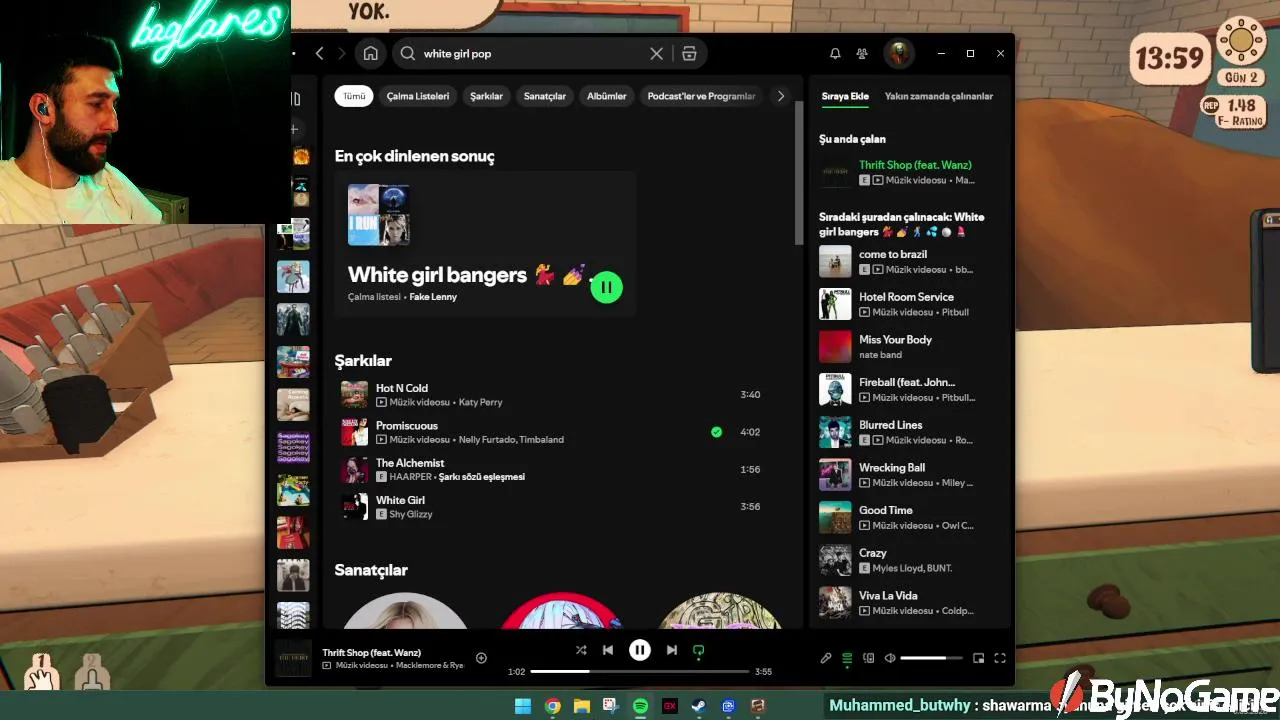
Task: Select Good Time in queue
Action: [910, 517]
